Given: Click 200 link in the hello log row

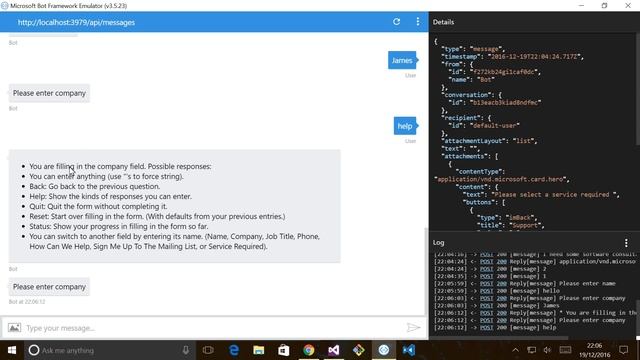Looking at the screenshot, I should click(502, 291).
